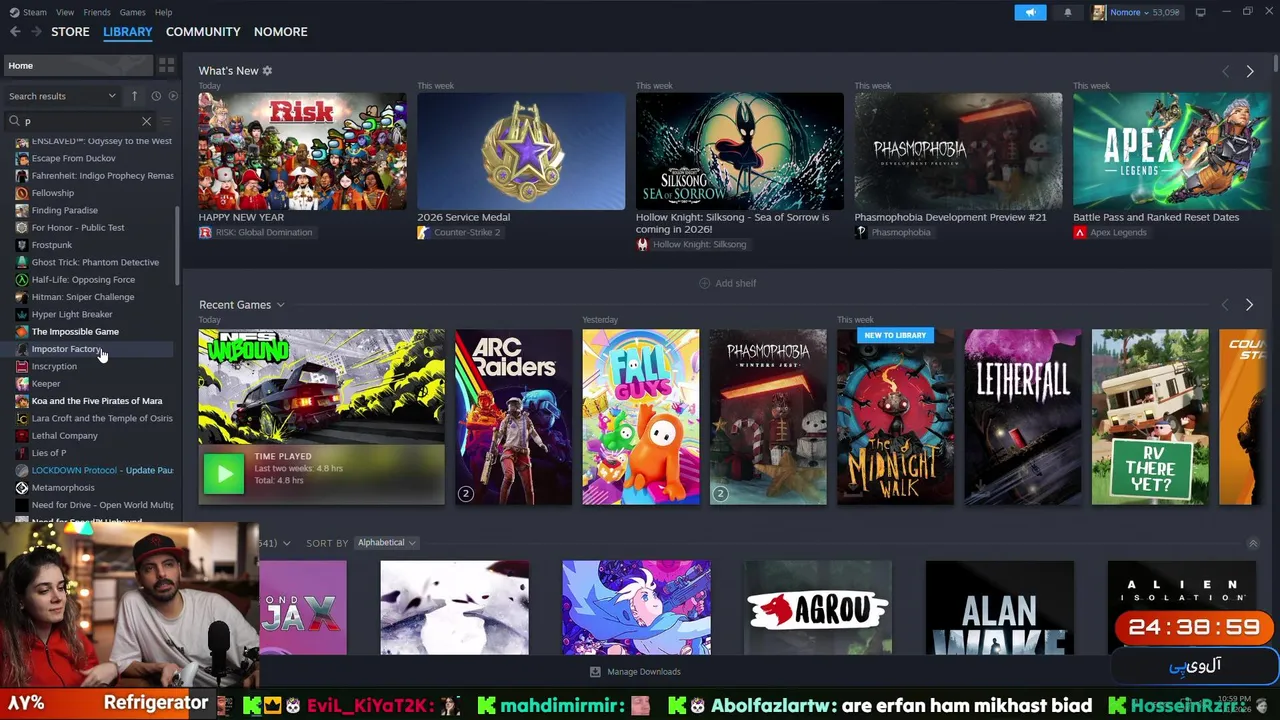This screenshot has width=1280, height=720.
Task: Clear the library search text
Action: click(x=146, y=121)
